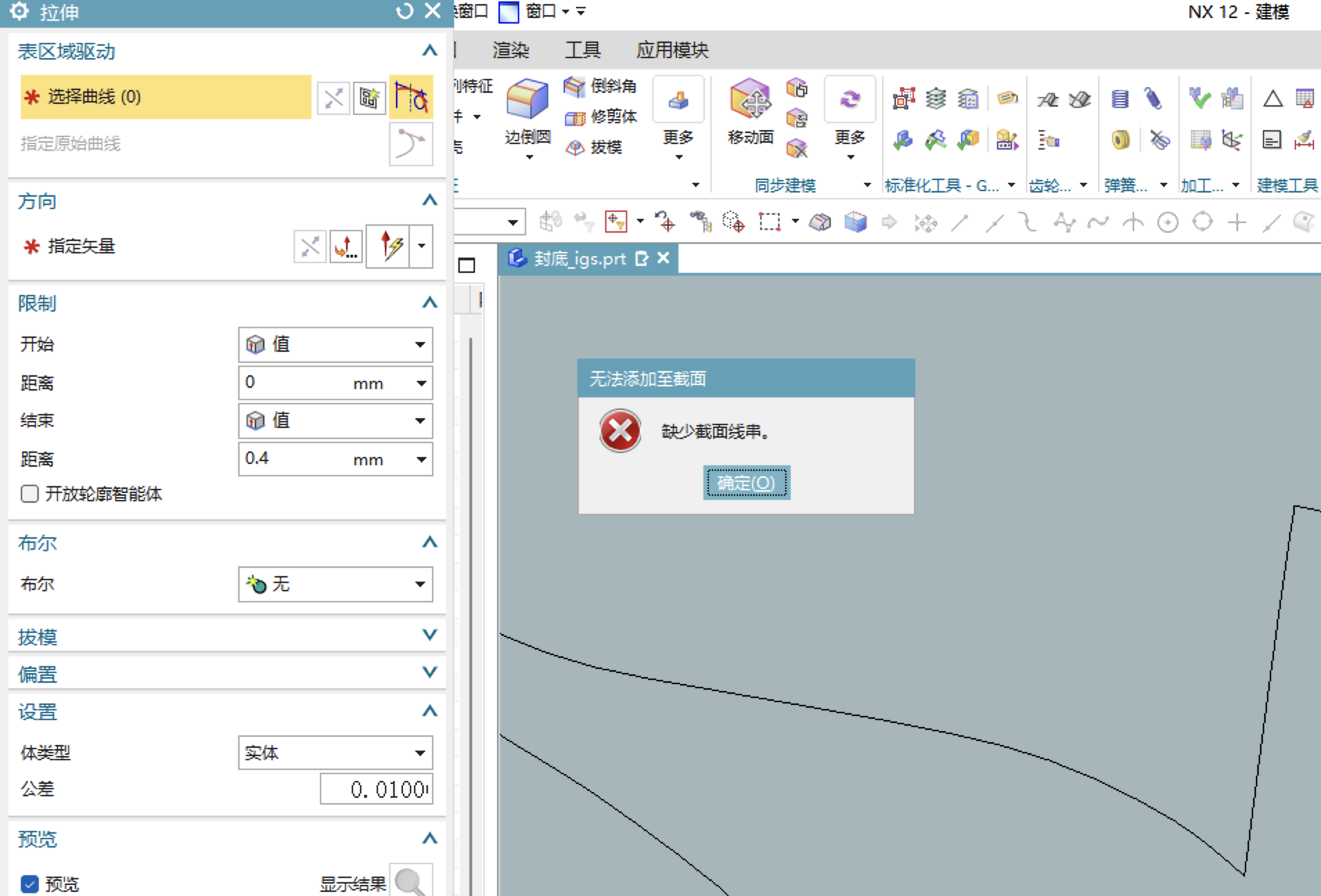Reset the 拉伸 dialog with the reset icon
This screenshot has width=1321, height=896.
404,11
